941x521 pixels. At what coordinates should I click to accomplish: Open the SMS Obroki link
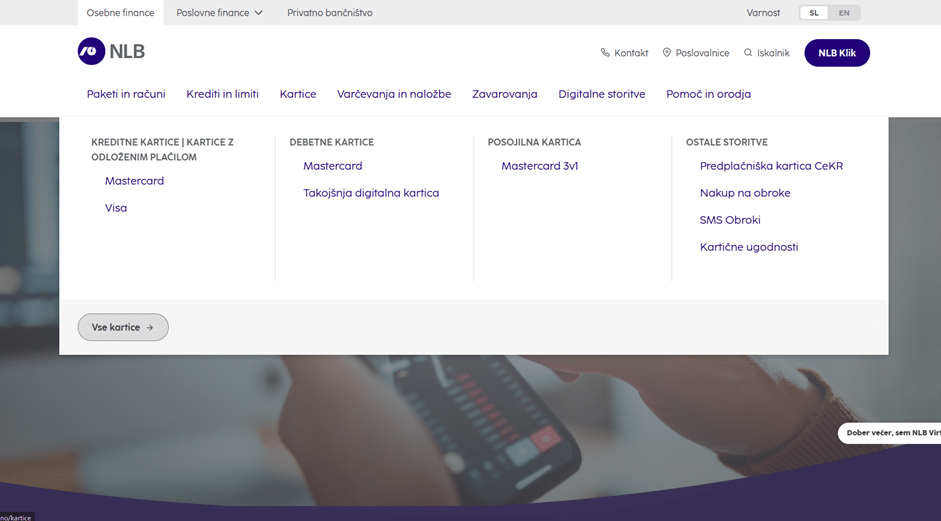coord(730,220)
